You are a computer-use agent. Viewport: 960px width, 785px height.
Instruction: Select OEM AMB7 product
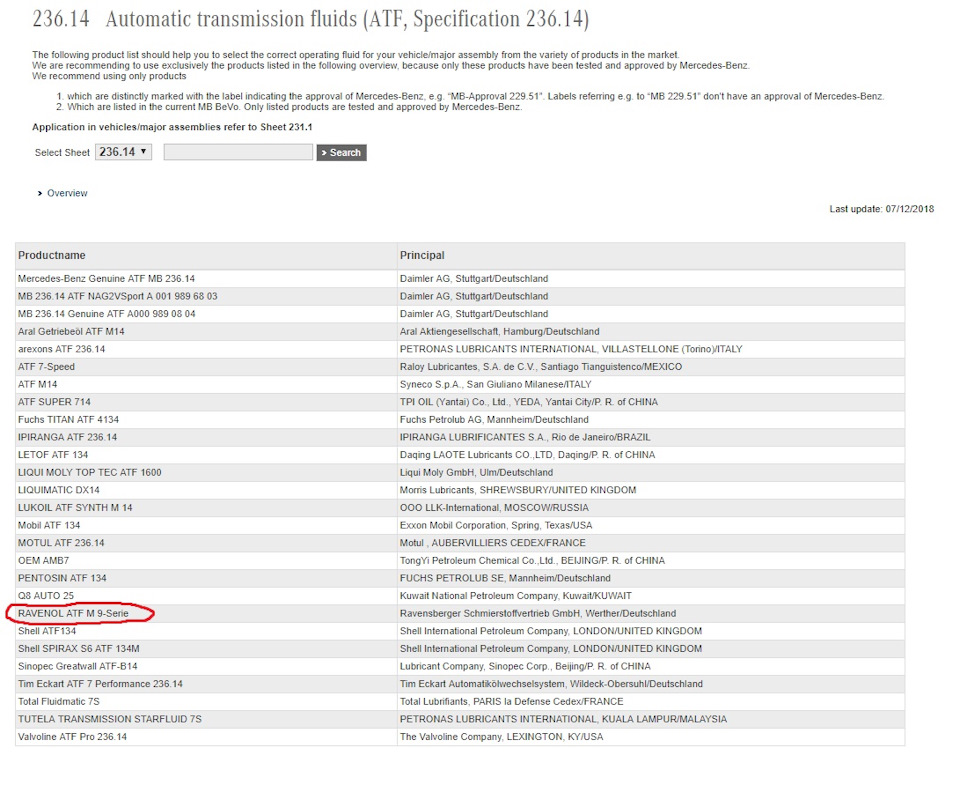click(x=43, y=561)
